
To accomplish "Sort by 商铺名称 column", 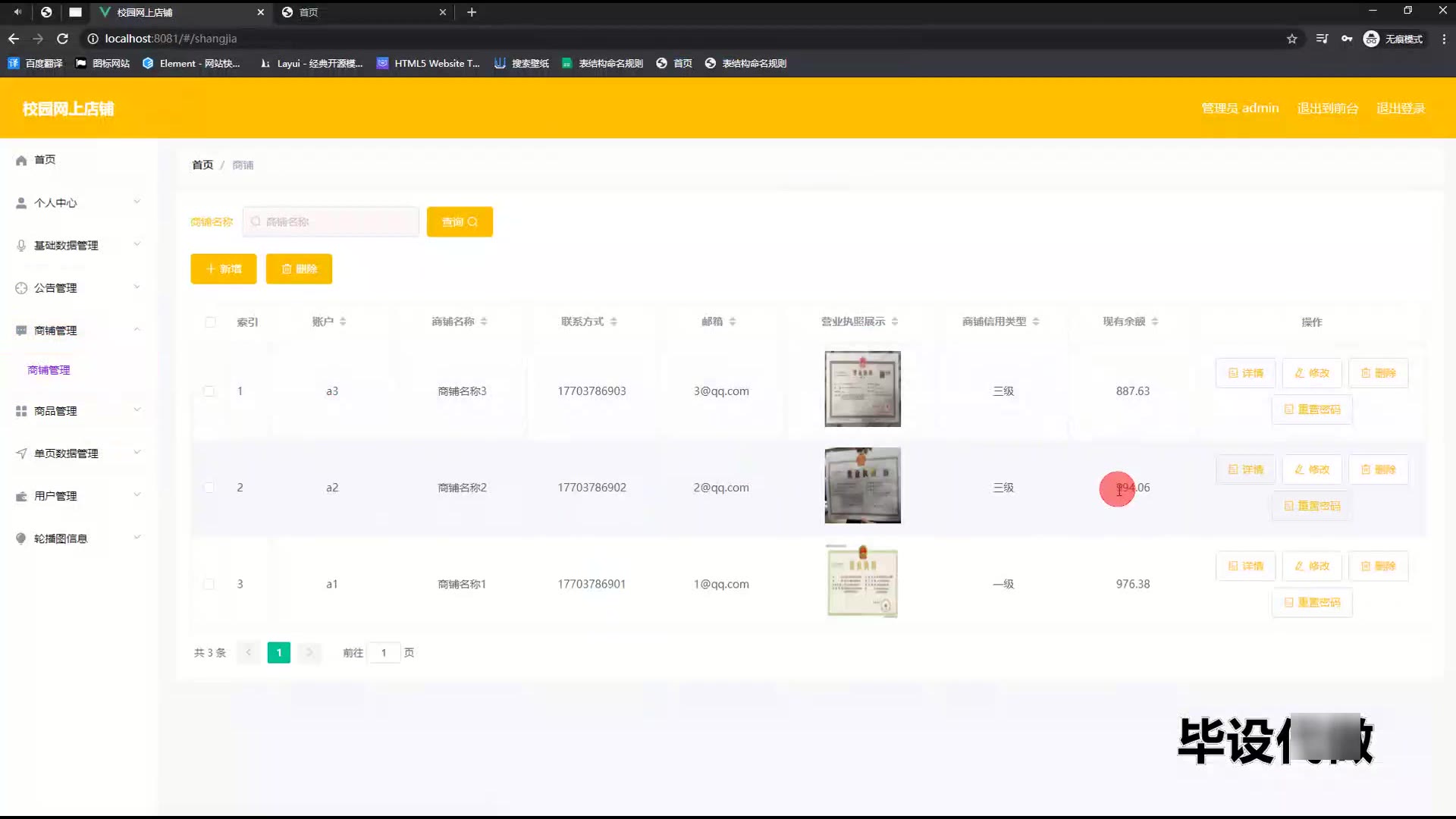I will pos(484,322).
